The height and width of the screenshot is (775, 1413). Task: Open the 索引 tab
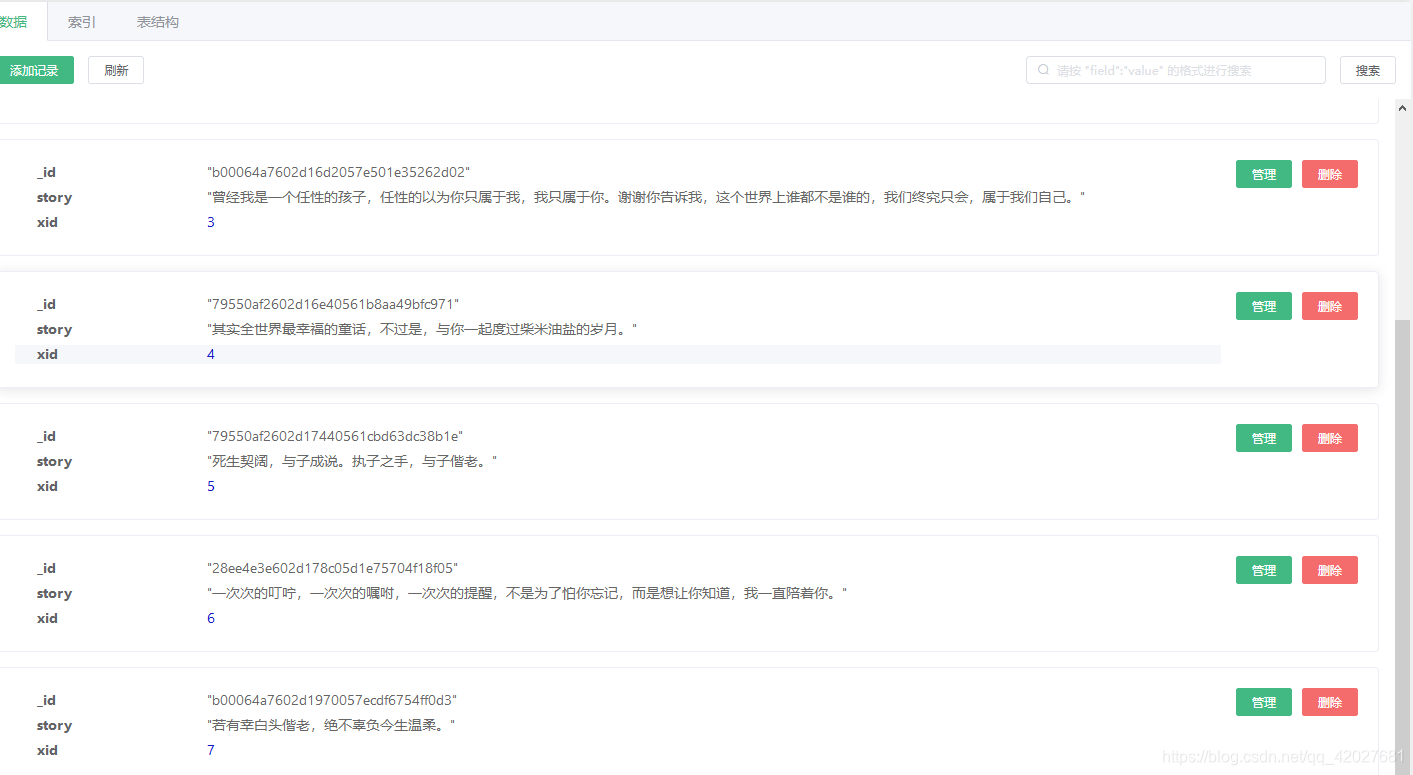(x=82, y=22)
